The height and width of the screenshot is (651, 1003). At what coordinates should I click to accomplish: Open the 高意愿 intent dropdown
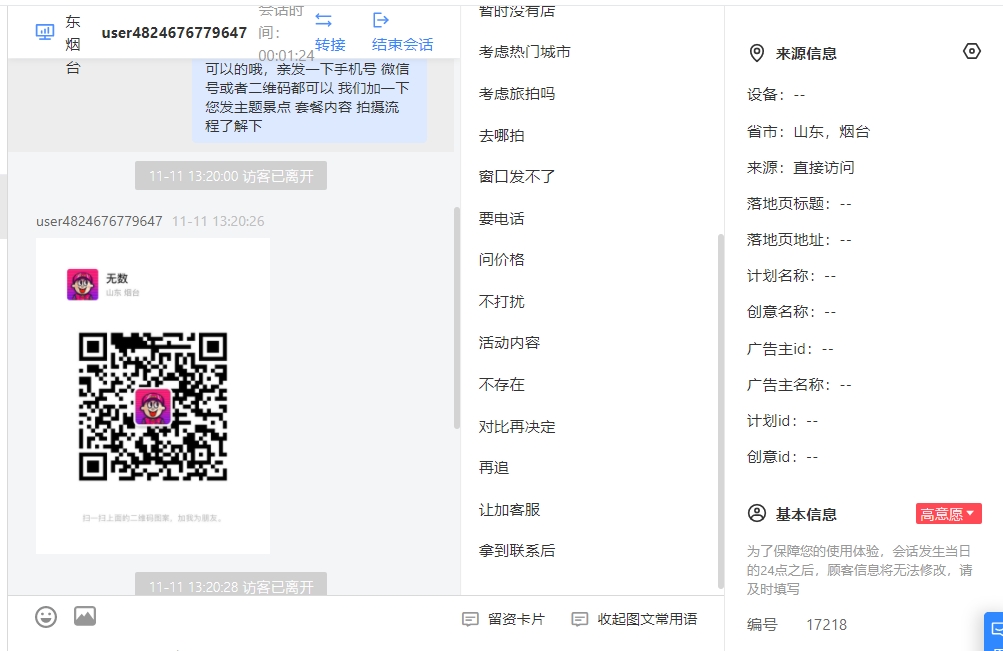[949, 514]
